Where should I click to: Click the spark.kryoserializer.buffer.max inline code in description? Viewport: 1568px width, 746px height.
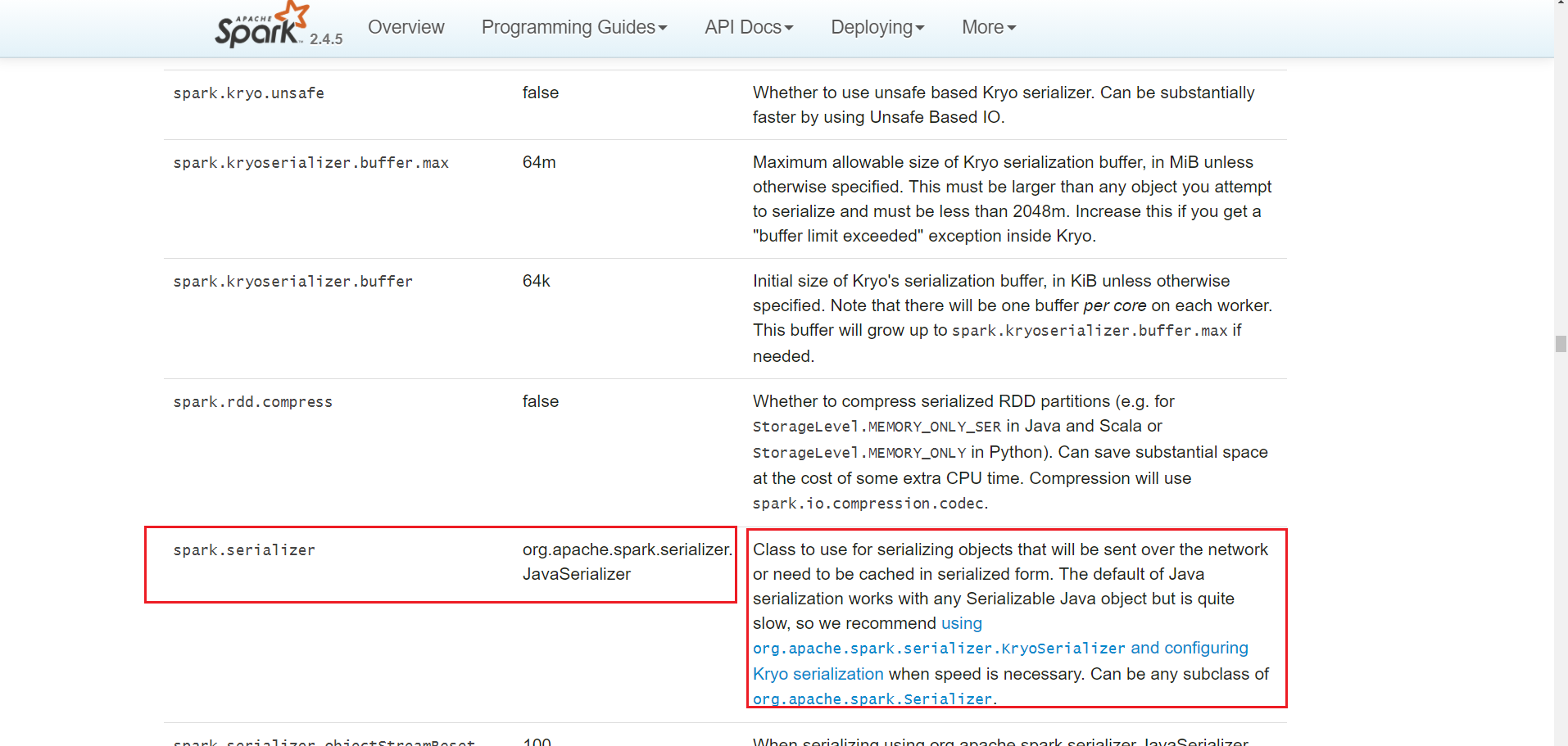1090,331
